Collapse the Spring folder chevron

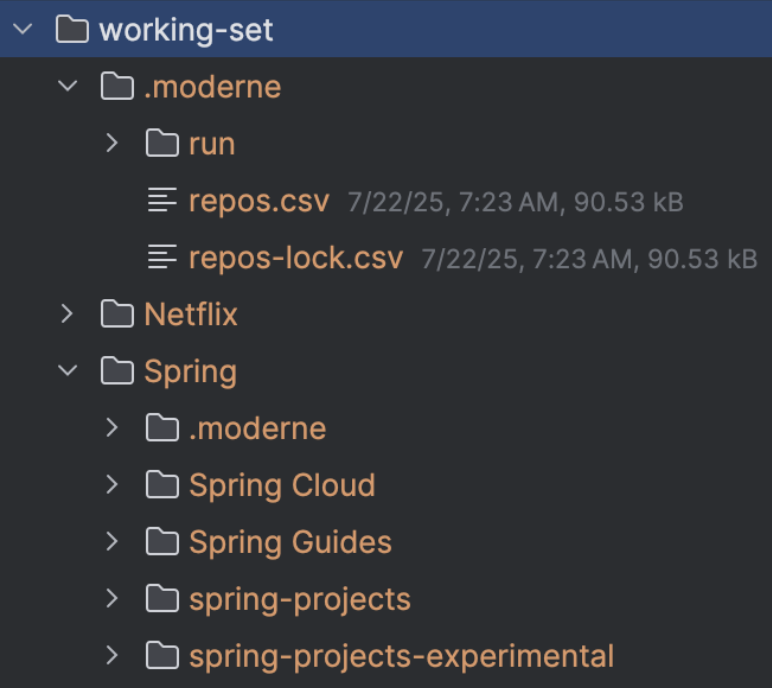click(67, 371)
